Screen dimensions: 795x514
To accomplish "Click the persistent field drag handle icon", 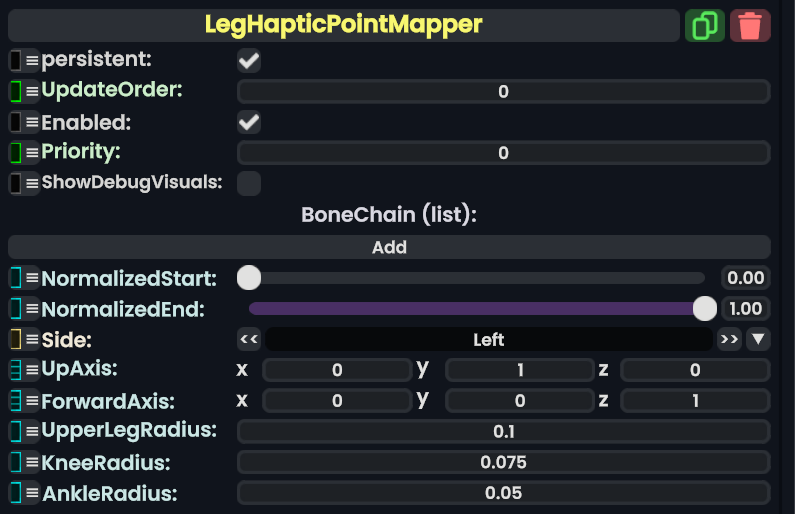I will pyautogui.click(x=16, y=61).
